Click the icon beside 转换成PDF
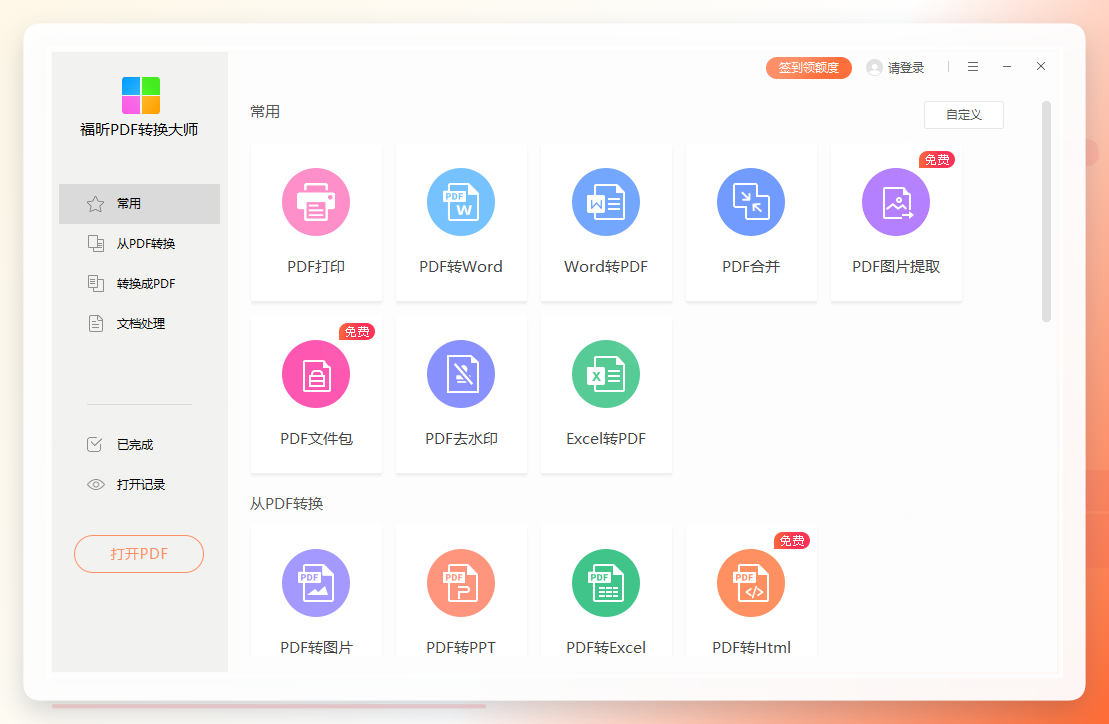The height and width of the screenshot is (724, 1109). (95, 284)
